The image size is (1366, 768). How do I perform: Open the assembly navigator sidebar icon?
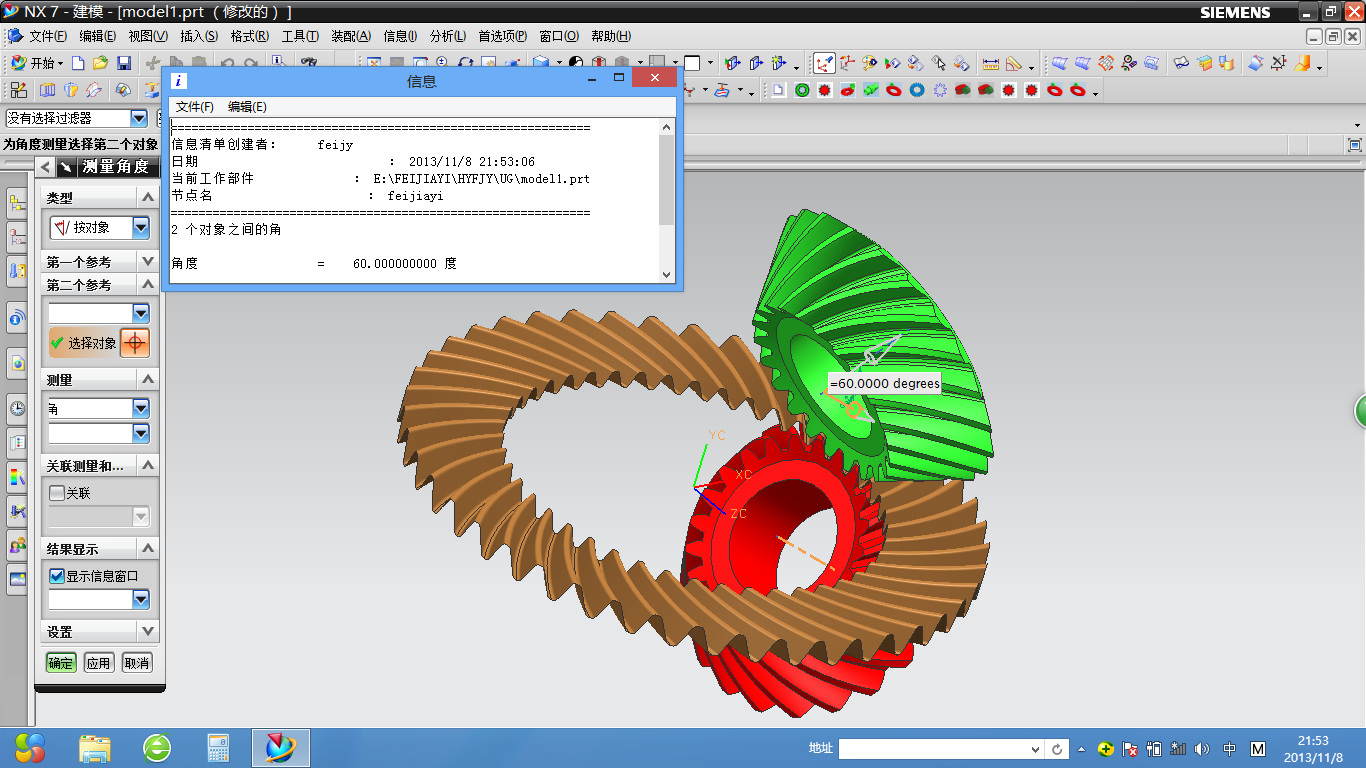(x=17, y=205)
